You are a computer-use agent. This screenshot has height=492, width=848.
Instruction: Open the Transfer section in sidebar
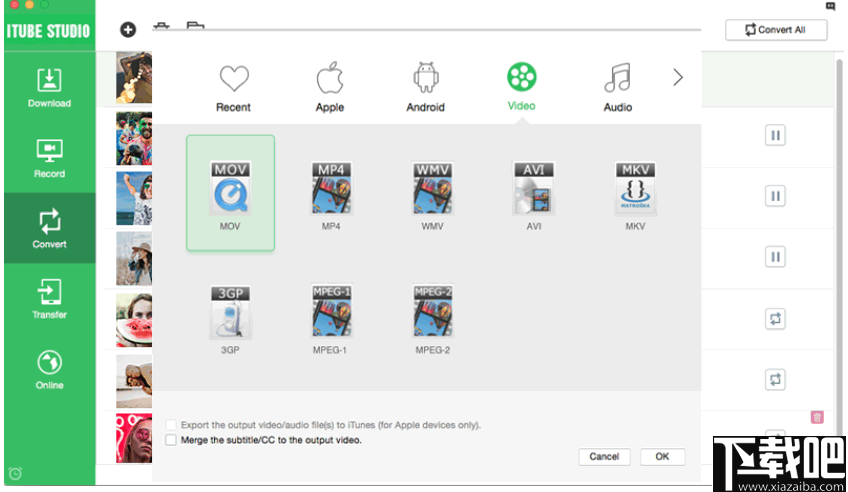[49, 299]
